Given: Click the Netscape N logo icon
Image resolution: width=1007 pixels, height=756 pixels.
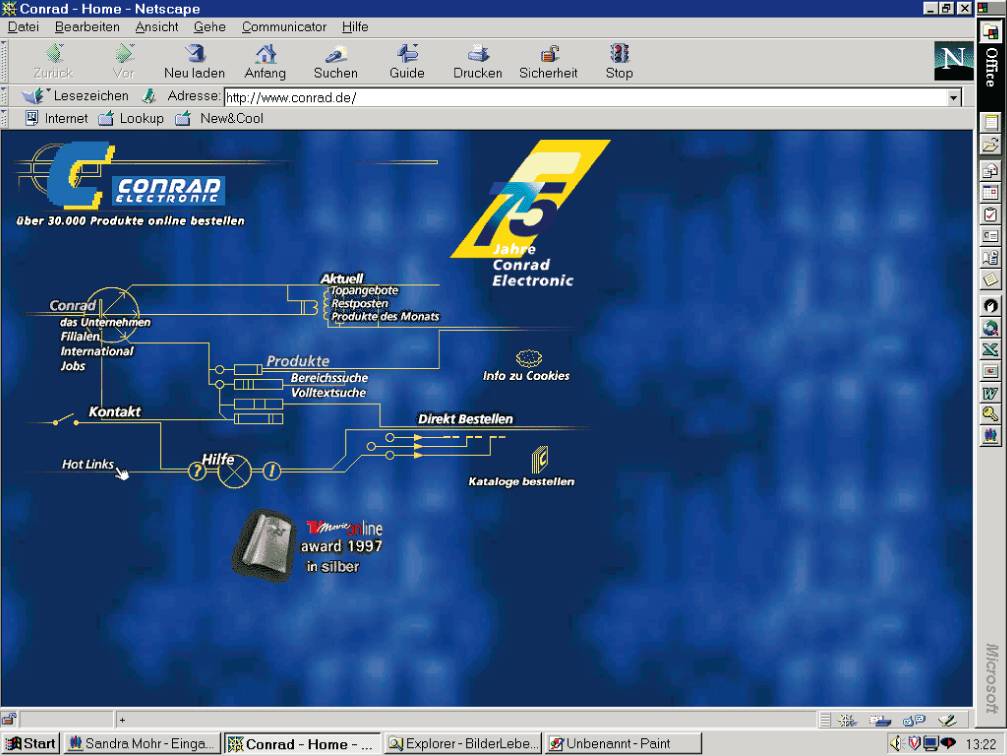Looking at the screenshot, I should tap(953, 60).
